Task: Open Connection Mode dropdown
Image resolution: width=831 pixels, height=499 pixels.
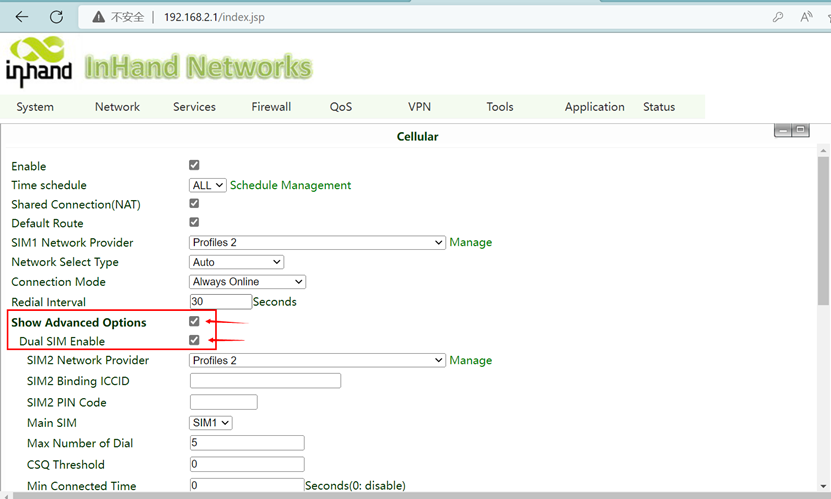Action: point(247,282)
